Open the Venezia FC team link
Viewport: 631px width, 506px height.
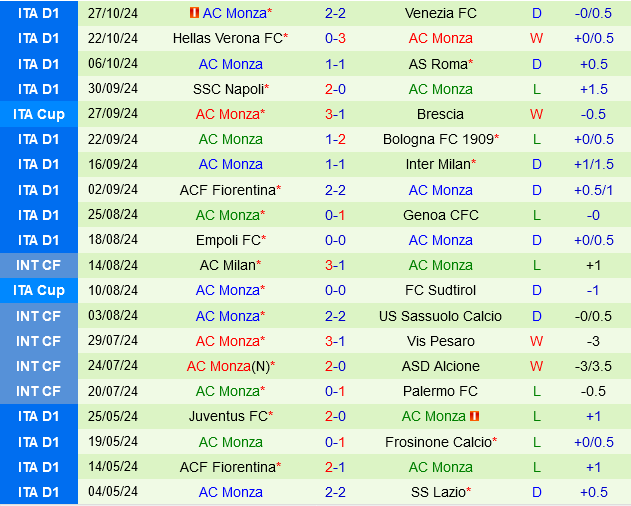click(x=440, y=13)
